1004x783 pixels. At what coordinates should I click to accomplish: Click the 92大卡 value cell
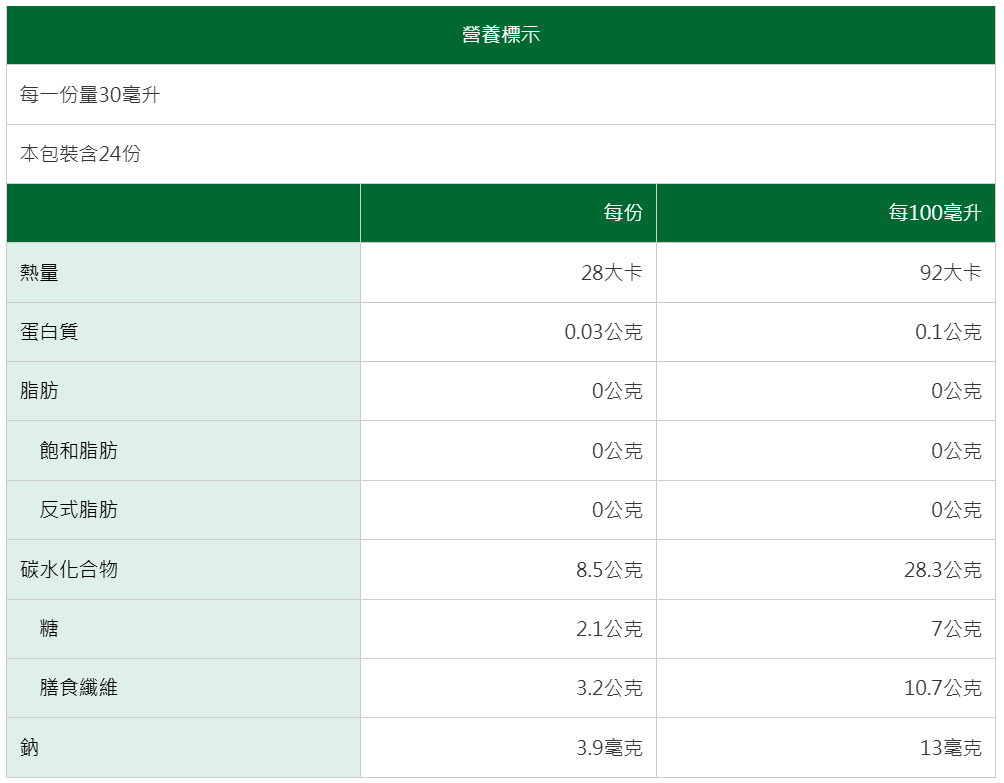(950, 272)
